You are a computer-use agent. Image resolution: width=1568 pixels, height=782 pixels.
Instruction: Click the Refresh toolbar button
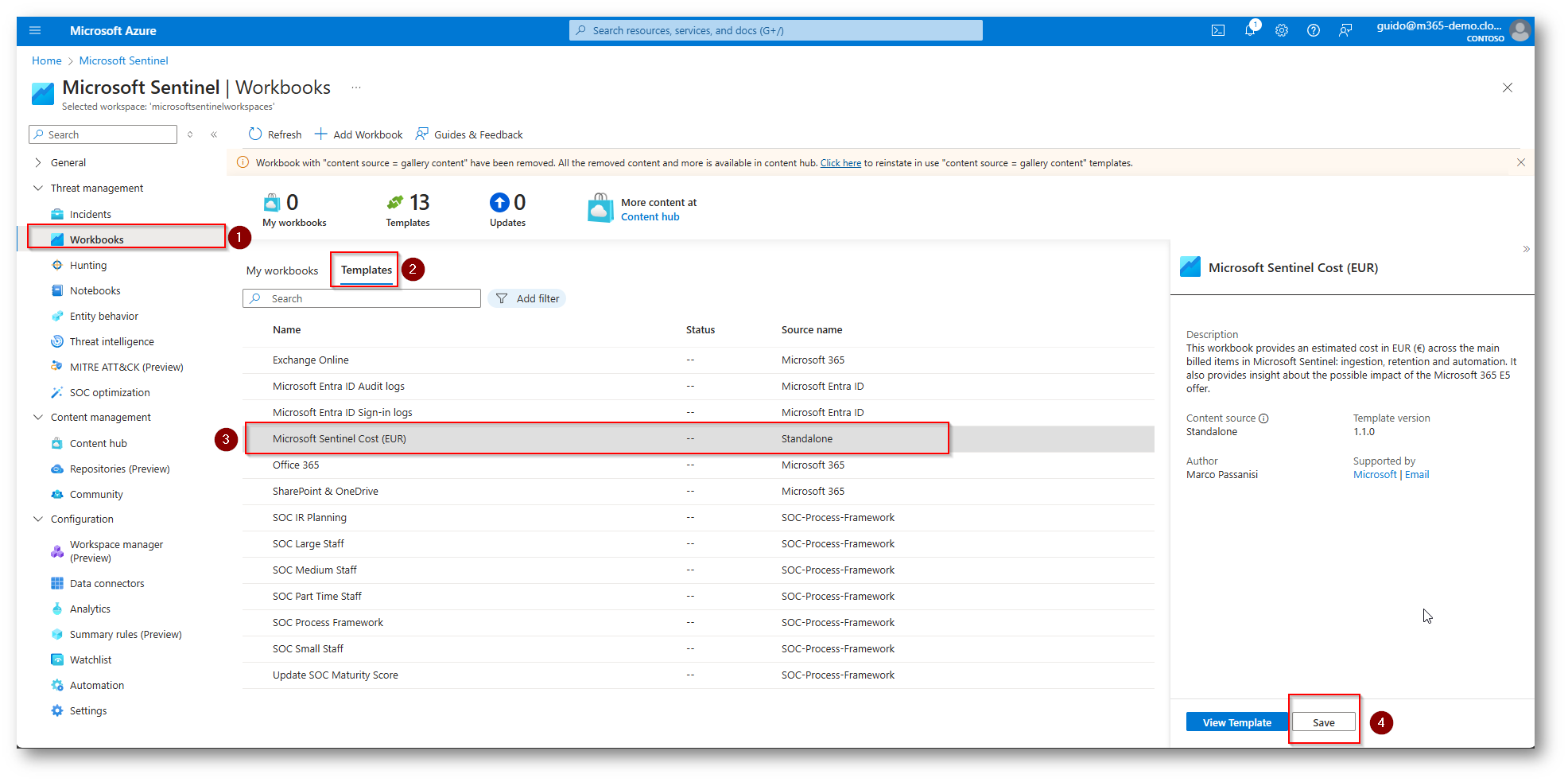275,134
